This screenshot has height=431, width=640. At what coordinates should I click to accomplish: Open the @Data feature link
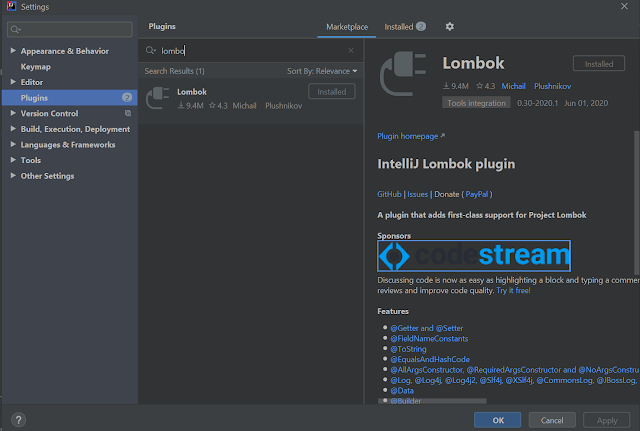(x=402, y=391)
